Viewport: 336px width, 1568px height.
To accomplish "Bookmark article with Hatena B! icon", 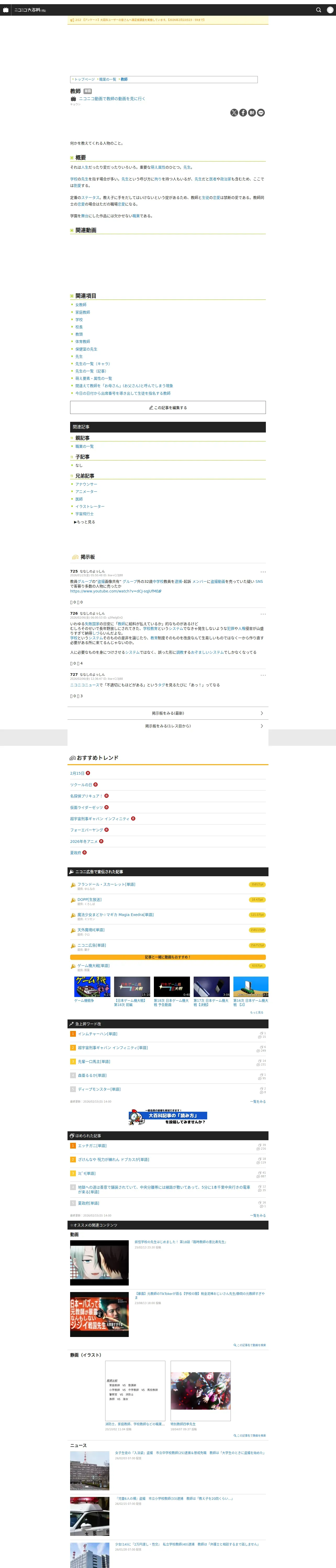I will [252, 113].
